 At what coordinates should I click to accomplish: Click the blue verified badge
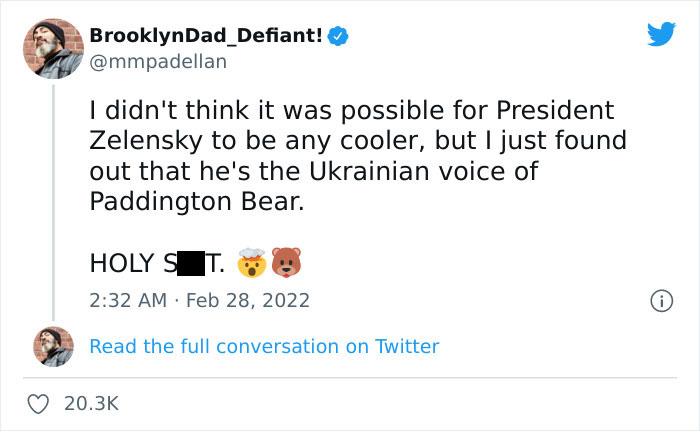tap(339, 37)
